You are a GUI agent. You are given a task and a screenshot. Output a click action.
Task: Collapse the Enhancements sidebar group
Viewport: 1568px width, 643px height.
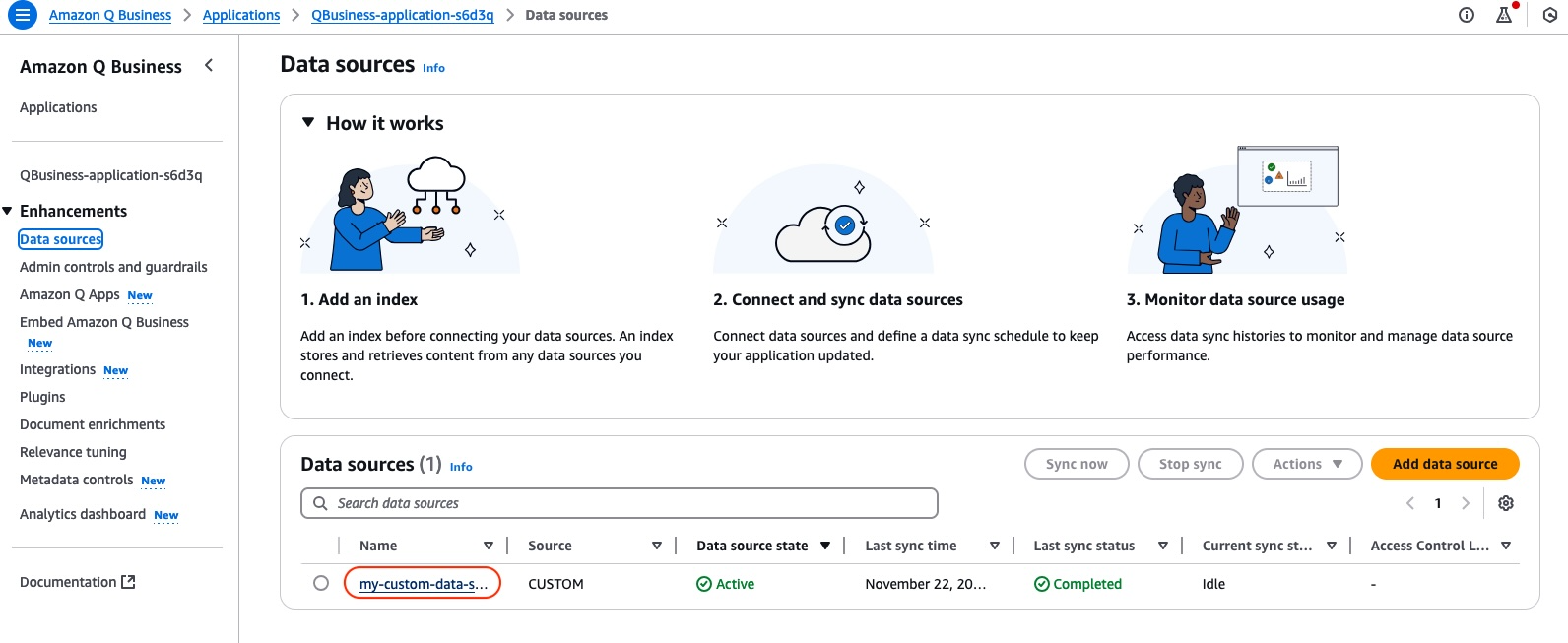8,211
